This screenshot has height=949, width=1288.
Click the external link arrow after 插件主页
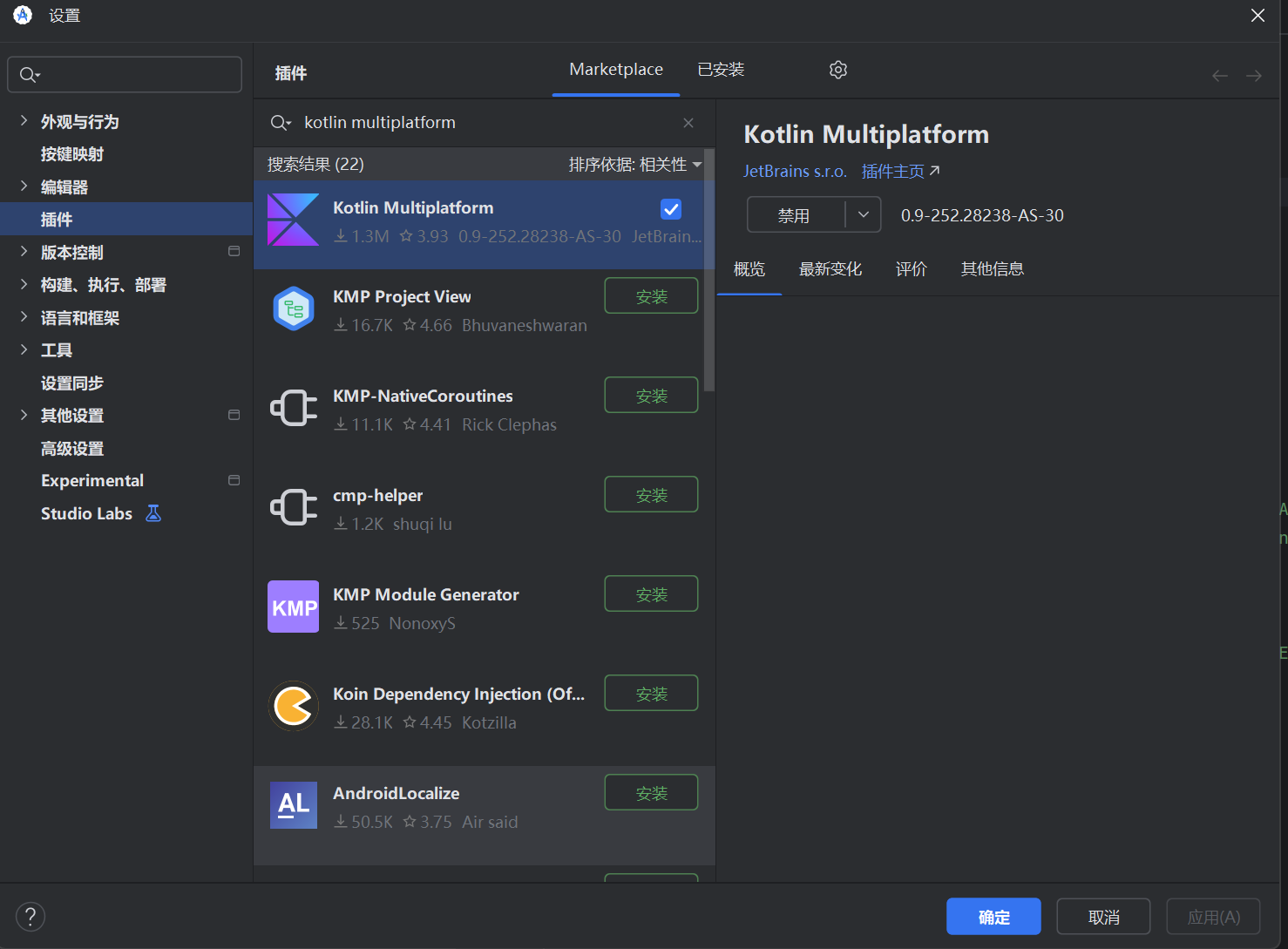tap(935, 171)
